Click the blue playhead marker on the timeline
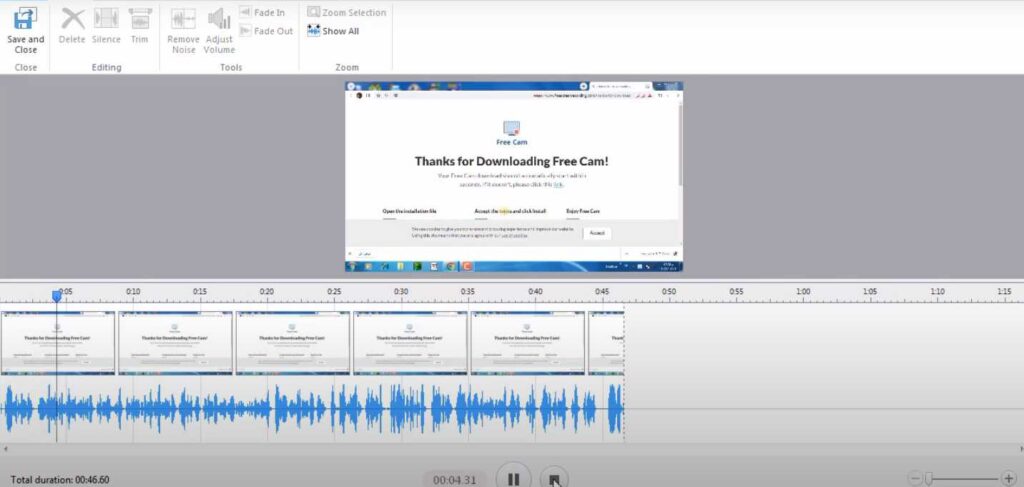 (57, 296)
